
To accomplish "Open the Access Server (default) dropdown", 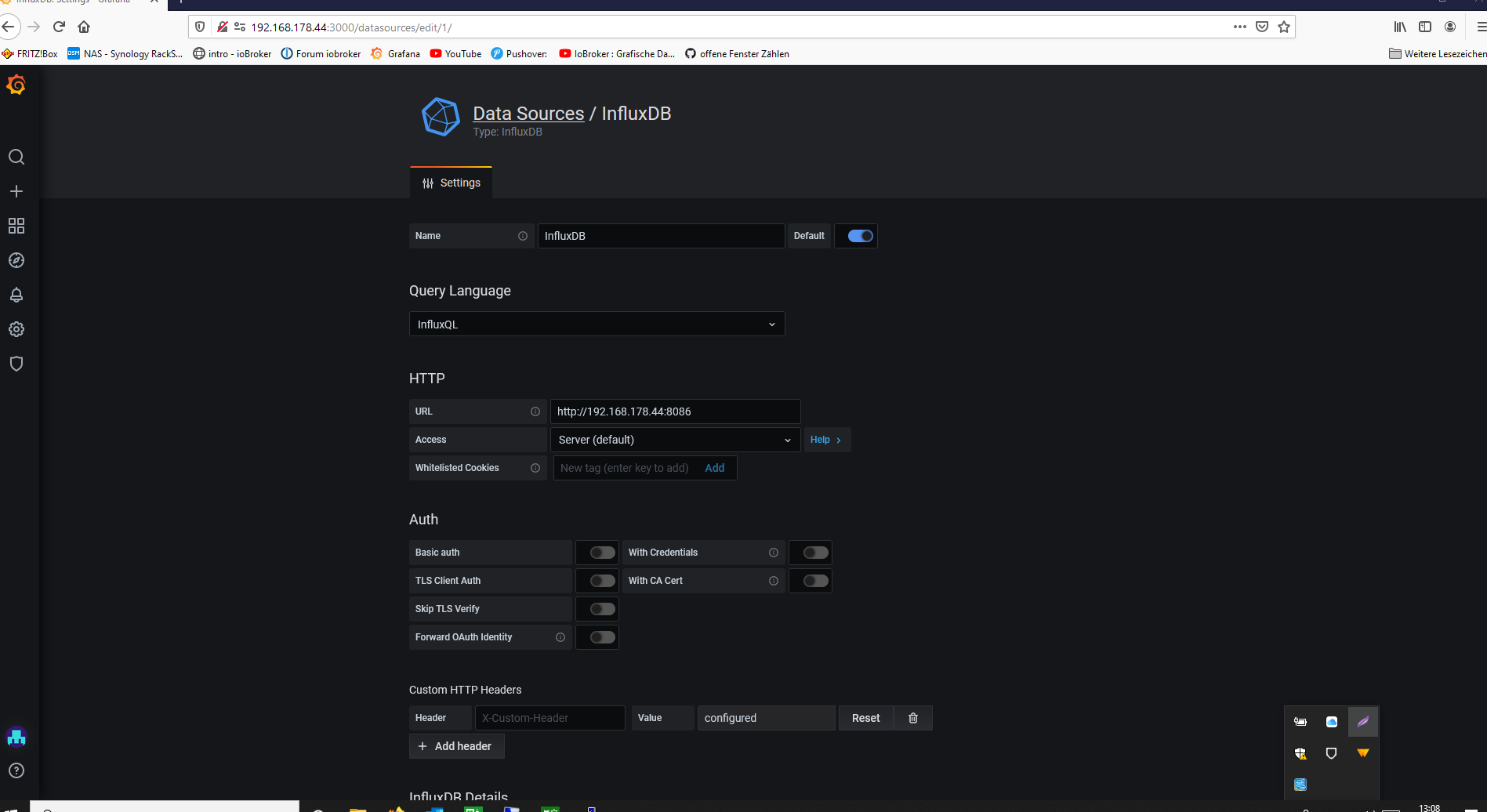I will [675, 440].
